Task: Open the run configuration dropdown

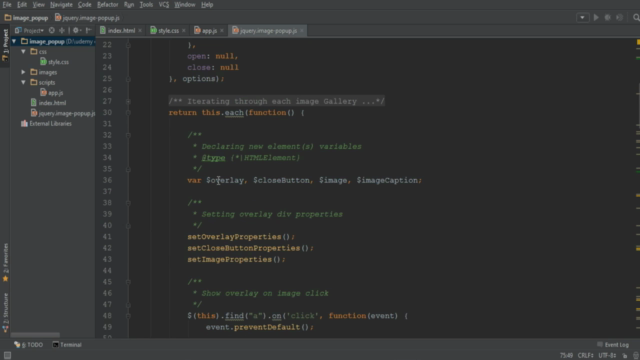Action: click(x=582, y=18)
